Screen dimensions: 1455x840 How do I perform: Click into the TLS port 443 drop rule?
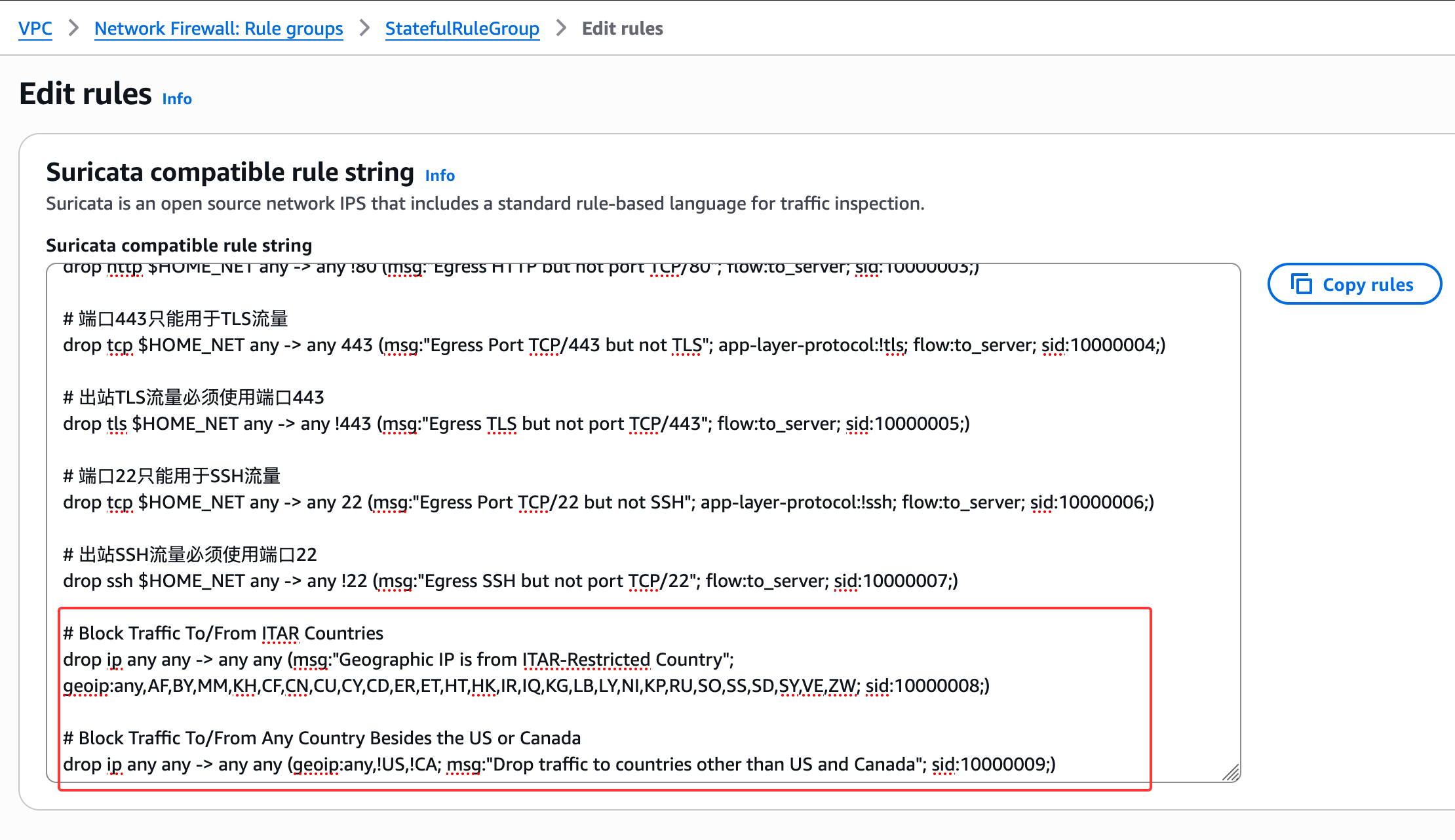(516, 424)
